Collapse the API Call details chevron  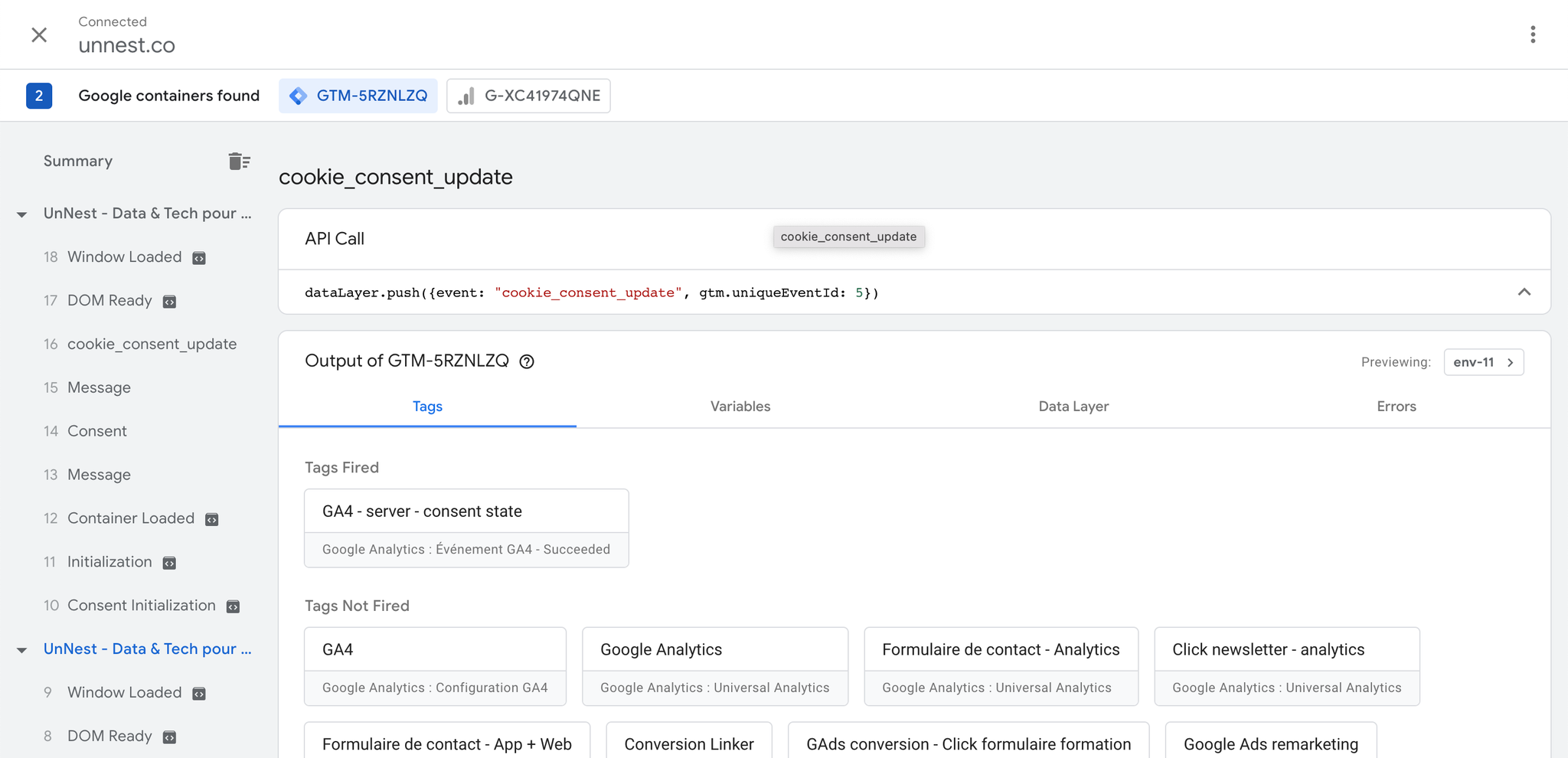coord(1524,292)
